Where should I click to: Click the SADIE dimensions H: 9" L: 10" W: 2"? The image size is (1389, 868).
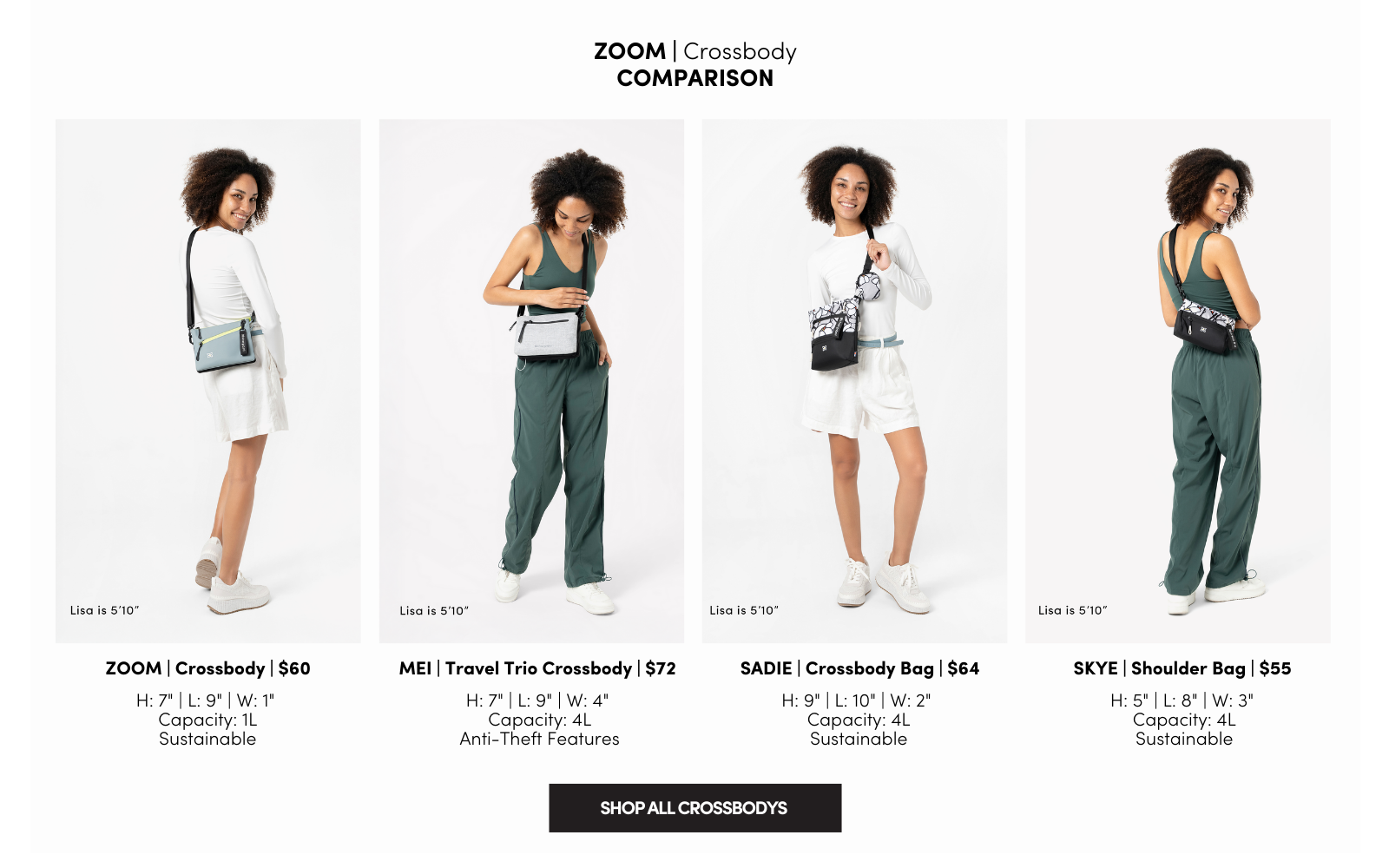pyautogui.click(x=856, y=700)
